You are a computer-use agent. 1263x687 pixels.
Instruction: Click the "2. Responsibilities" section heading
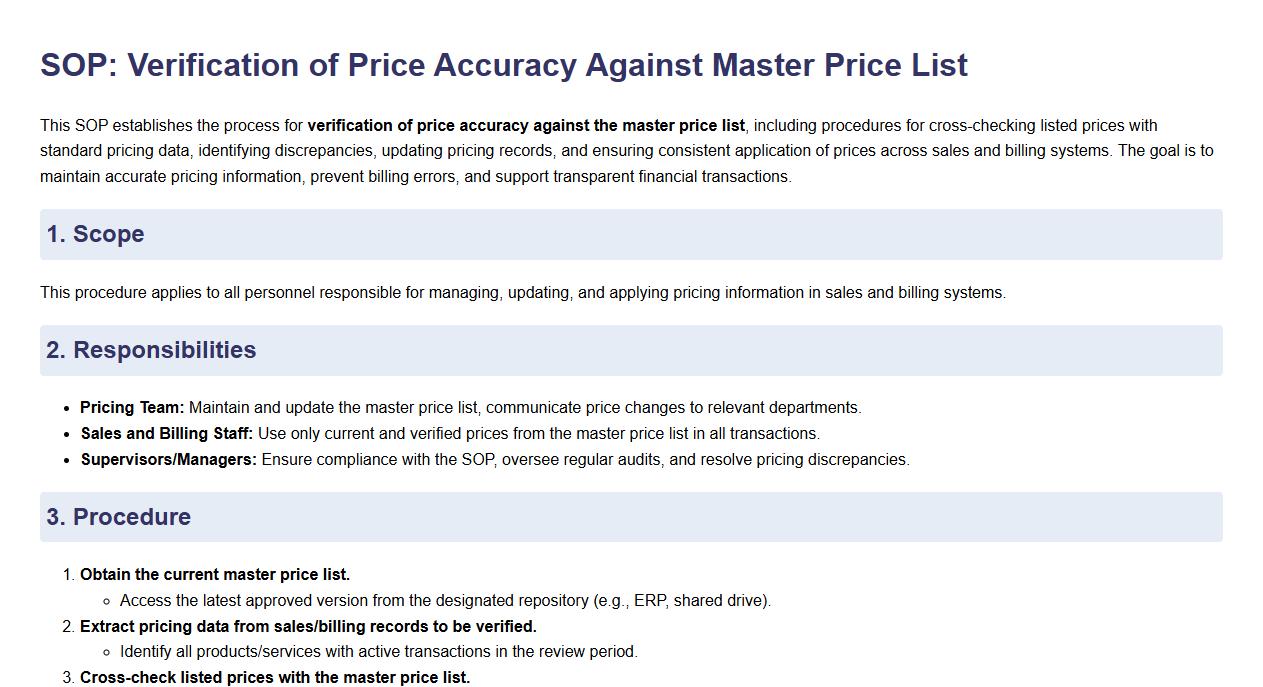(150, 350)
